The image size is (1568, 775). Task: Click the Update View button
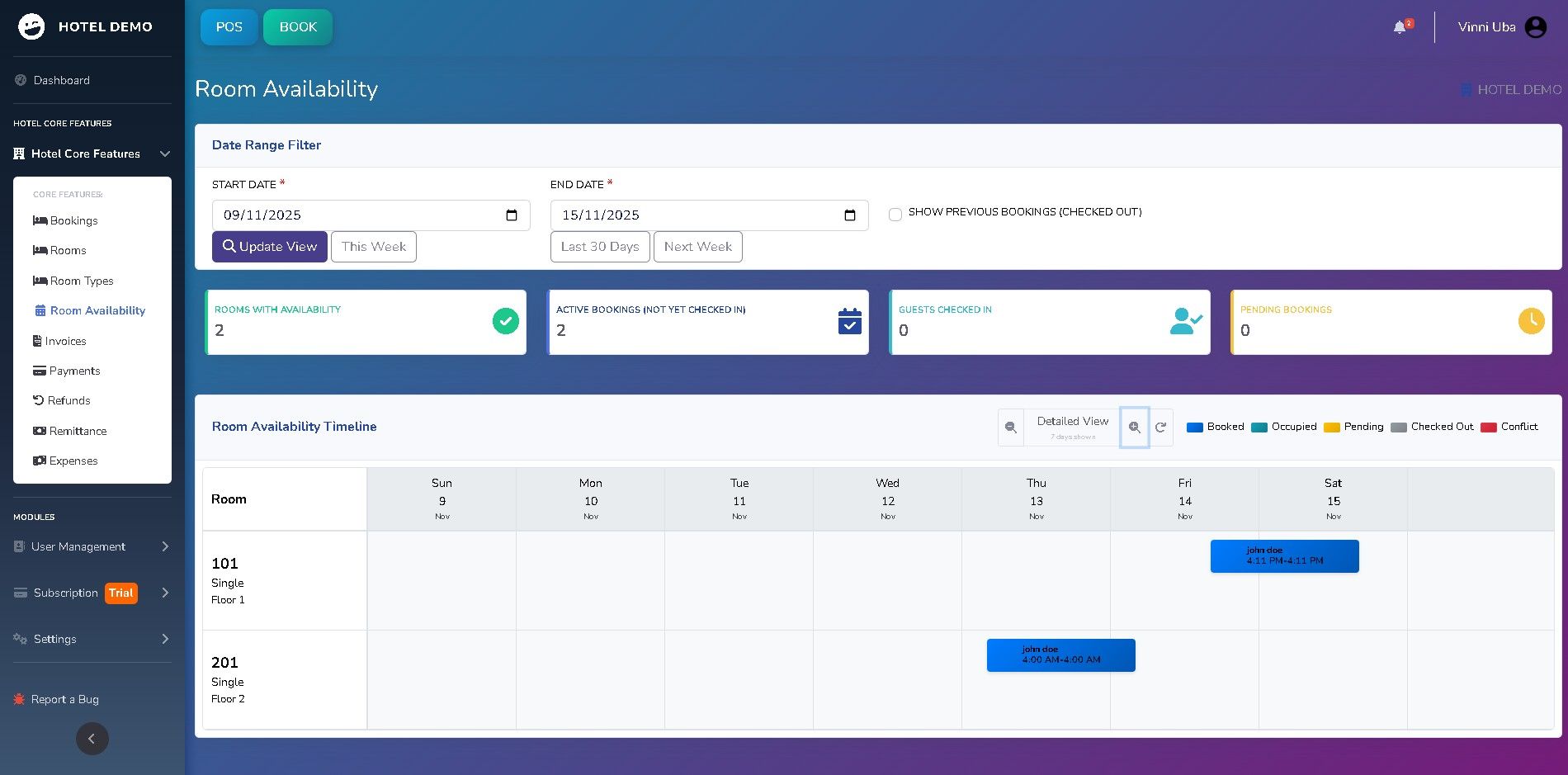coord(270,247)
